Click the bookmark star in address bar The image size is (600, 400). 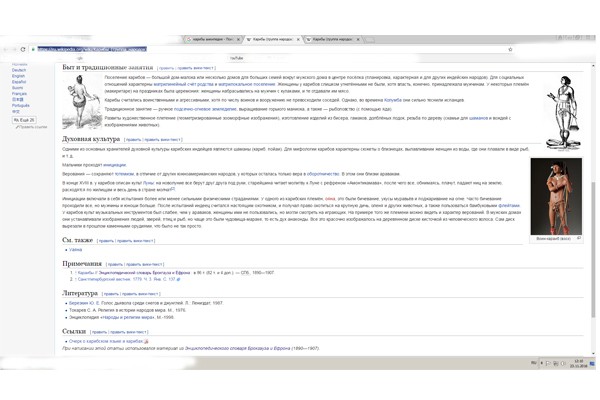pyautogui.click(x=510, y=49)
